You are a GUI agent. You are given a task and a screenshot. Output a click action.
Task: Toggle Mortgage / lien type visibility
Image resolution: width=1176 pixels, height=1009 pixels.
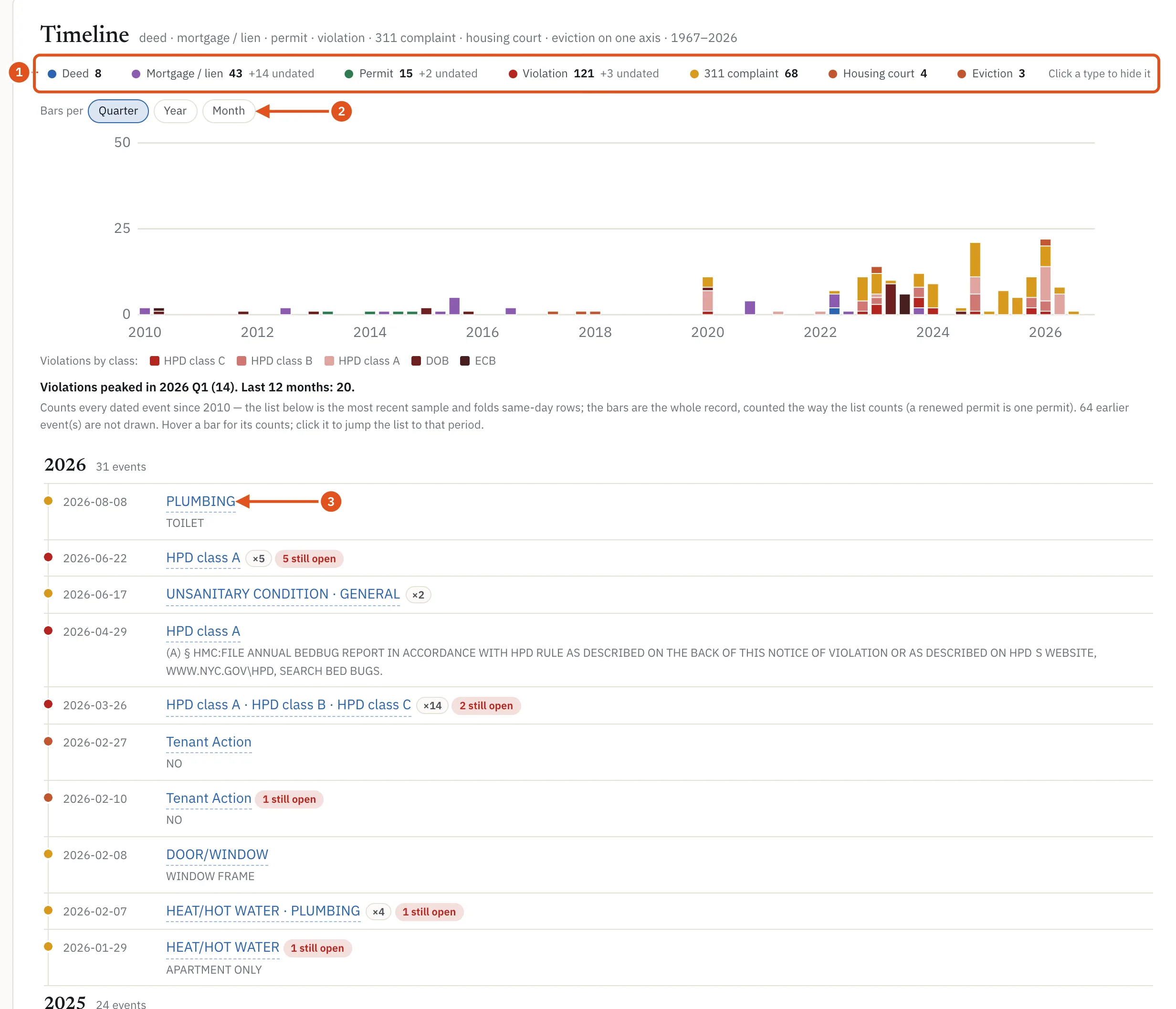222,74
